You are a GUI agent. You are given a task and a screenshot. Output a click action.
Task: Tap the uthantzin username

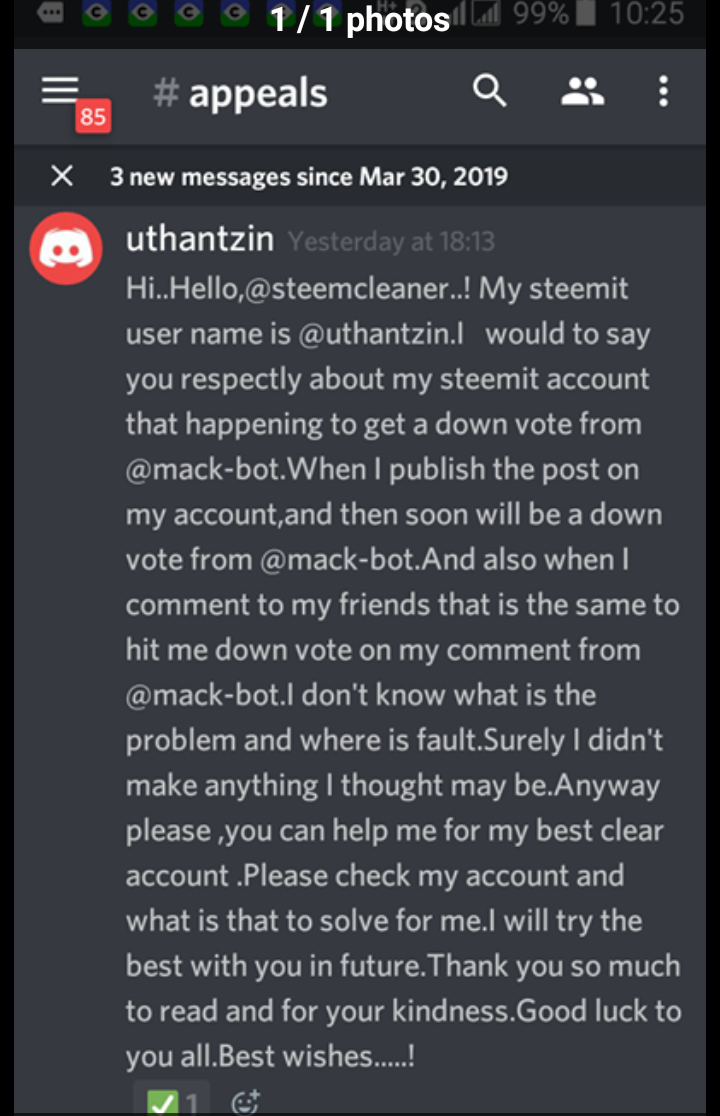tap(200, 238)
